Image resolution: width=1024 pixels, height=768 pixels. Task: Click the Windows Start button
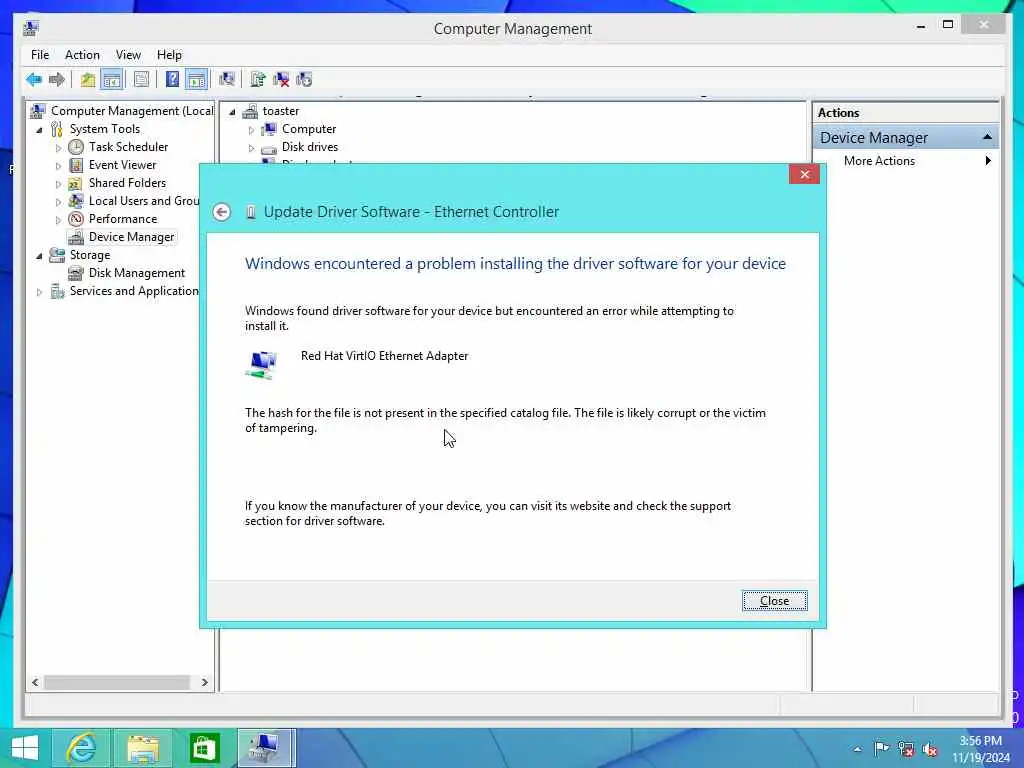[x=25, y=748]
